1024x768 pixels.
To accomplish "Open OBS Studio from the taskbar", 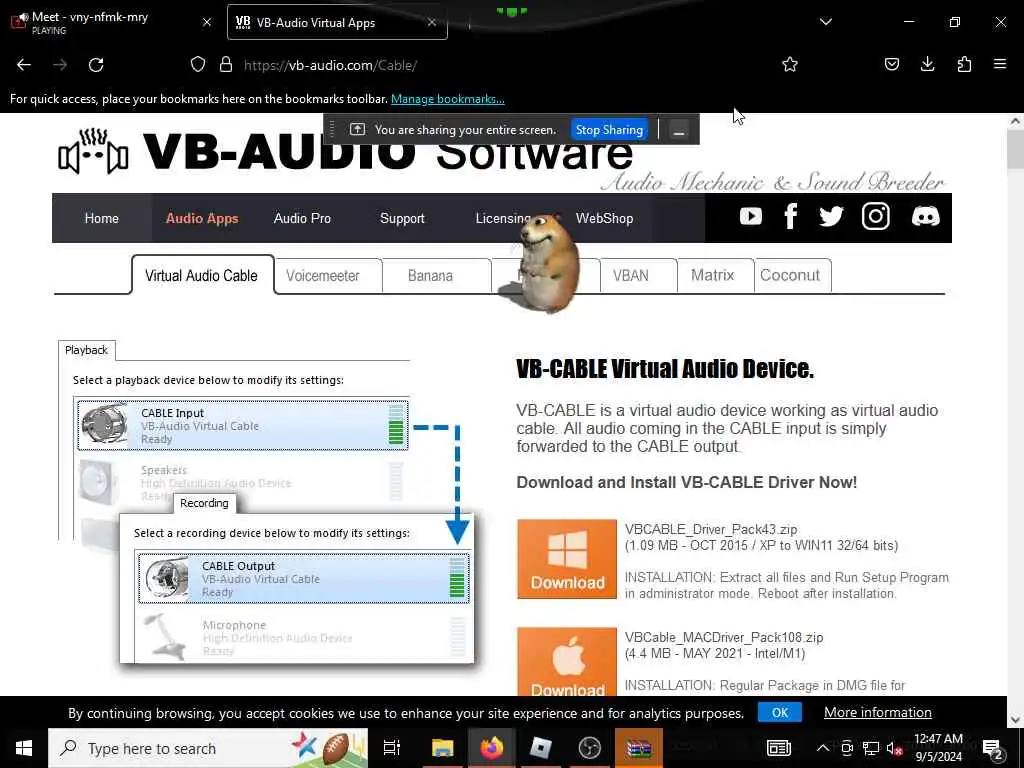I will click(x=590, y=748).
